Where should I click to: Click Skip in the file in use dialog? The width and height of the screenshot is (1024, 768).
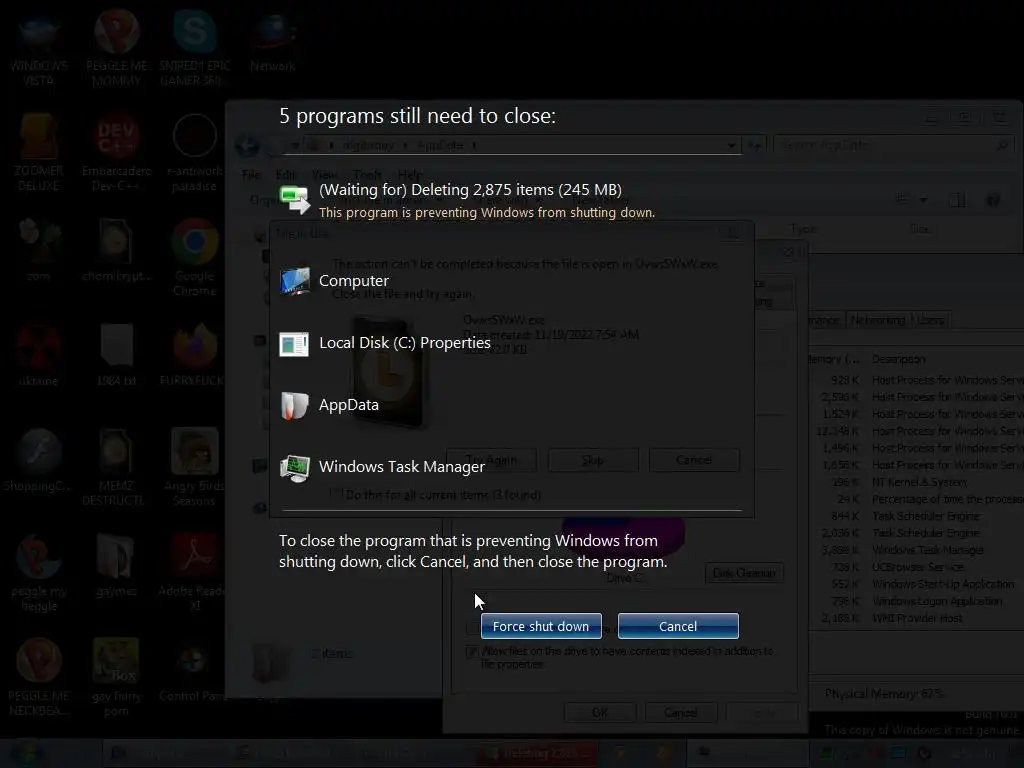[593, 460]
